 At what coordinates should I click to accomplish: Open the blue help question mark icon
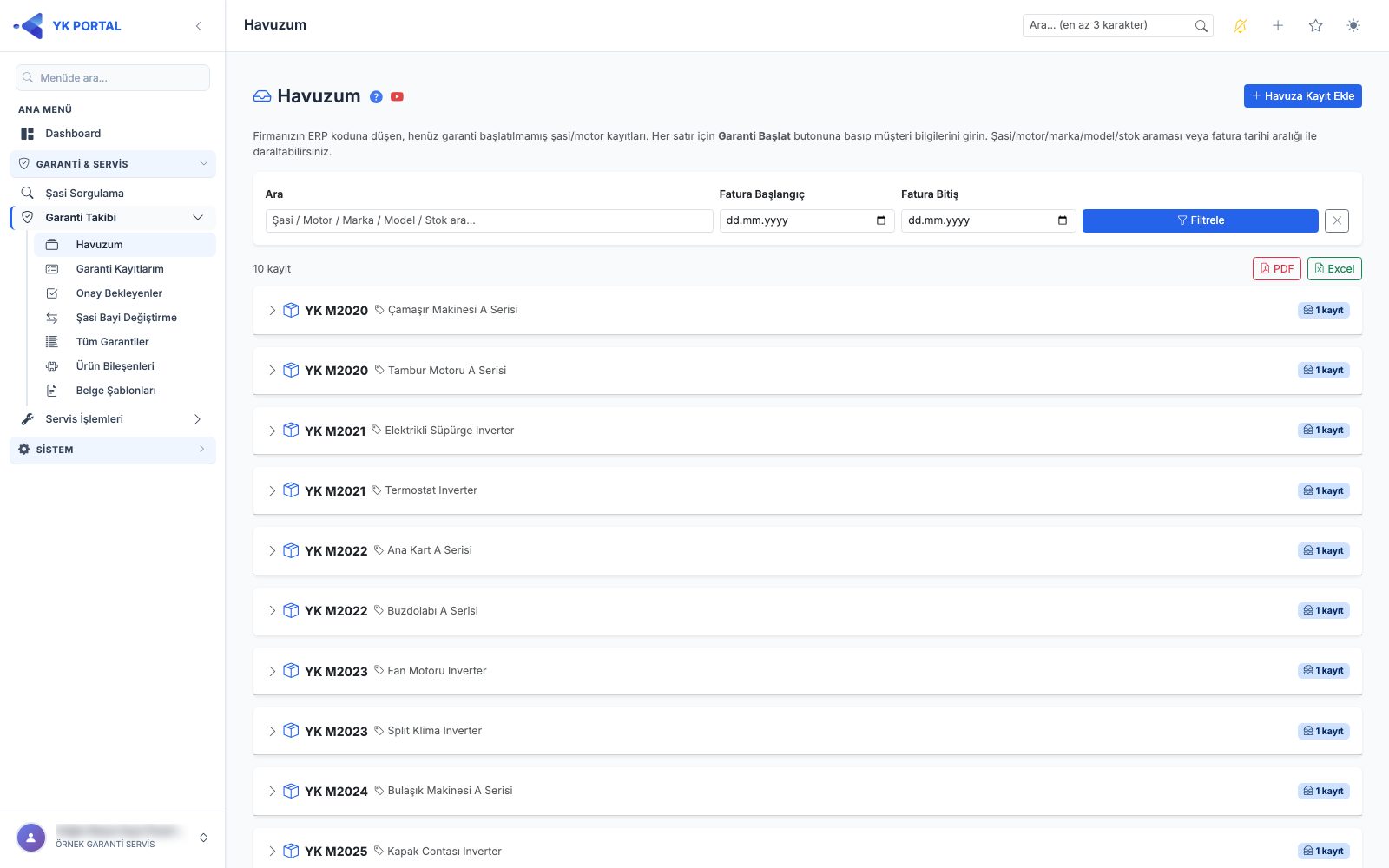point(376,97)
